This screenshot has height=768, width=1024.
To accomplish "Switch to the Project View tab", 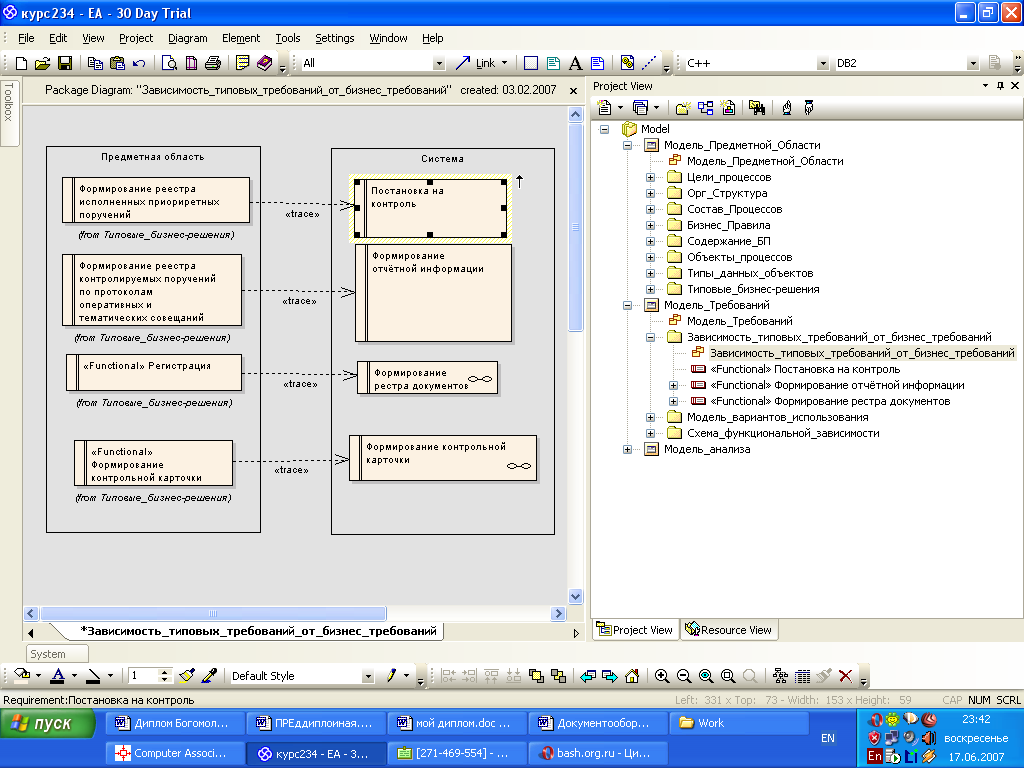I will click(x=635, y=630).
